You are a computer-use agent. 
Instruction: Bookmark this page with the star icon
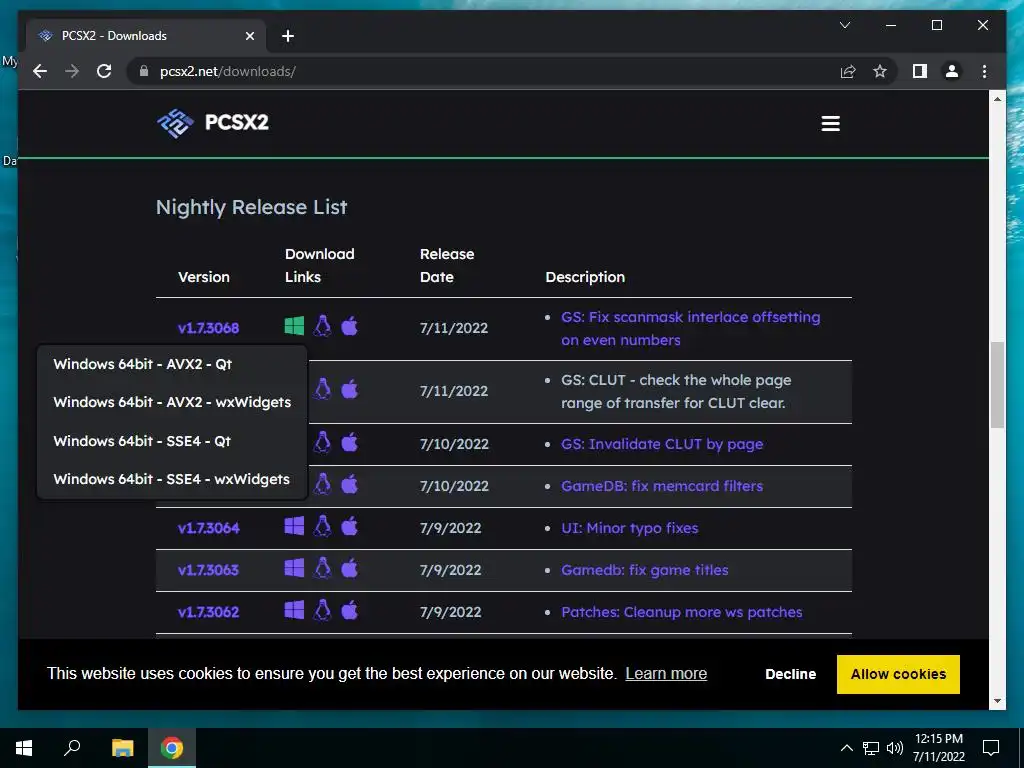[880, 71]
